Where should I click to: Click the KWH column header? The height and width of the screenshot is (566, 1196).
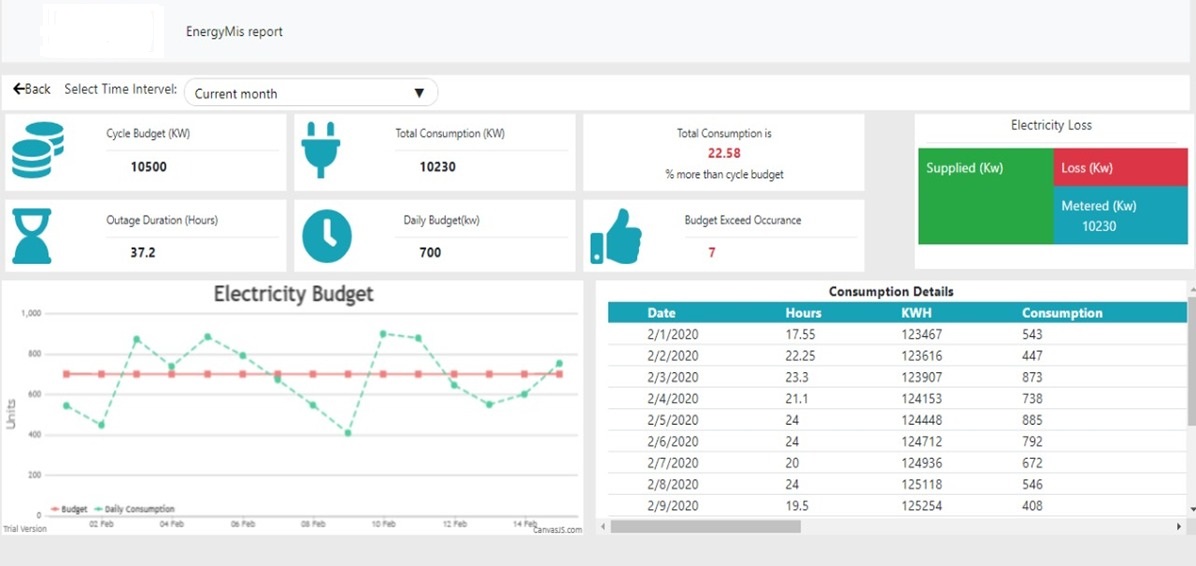(x=916, y=313)
